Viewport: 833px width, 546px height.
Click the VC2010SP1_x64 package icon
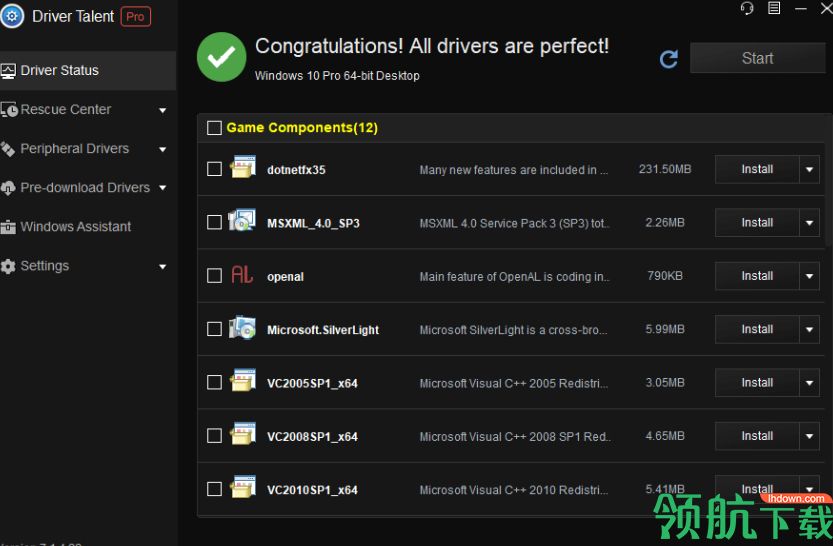click(x=243, y=487)
